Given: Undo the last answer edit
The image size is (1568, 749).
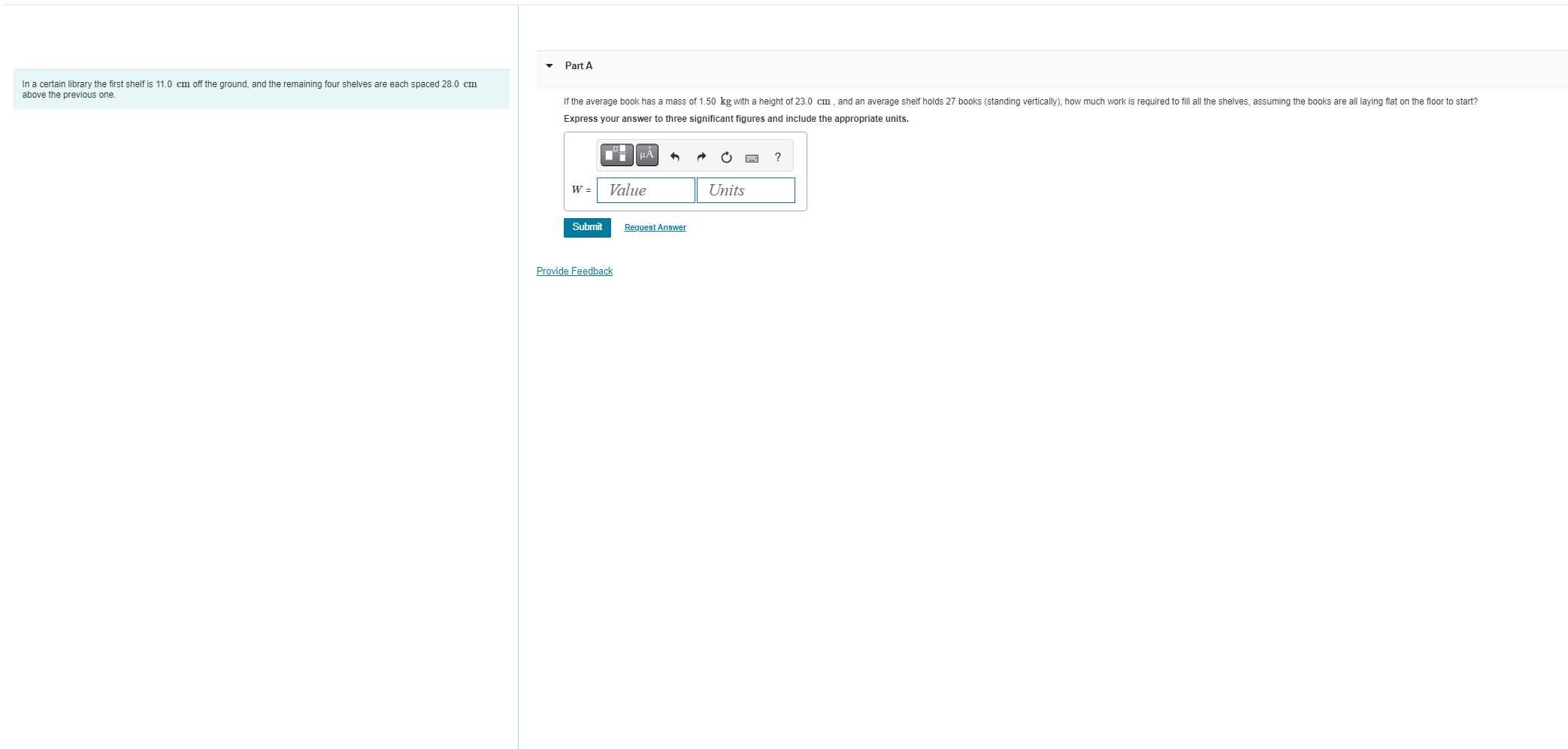Looking at the screenshot, I should (x=674, y=157).
